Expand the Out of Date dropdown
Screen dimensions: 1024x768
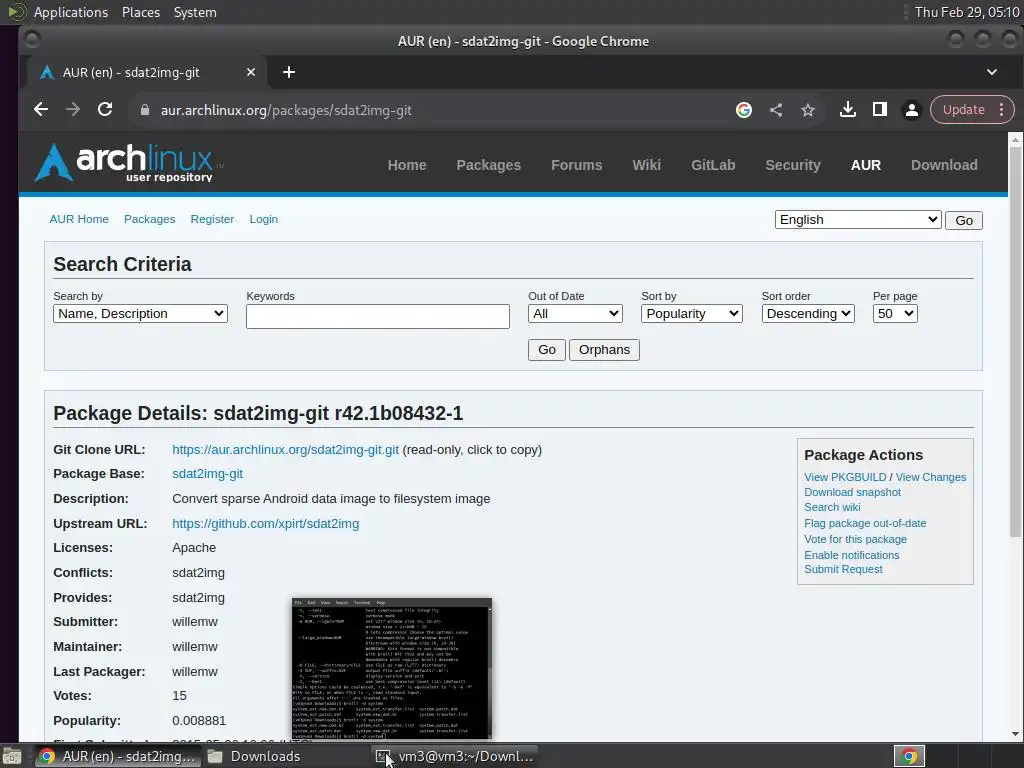(575, 313)
